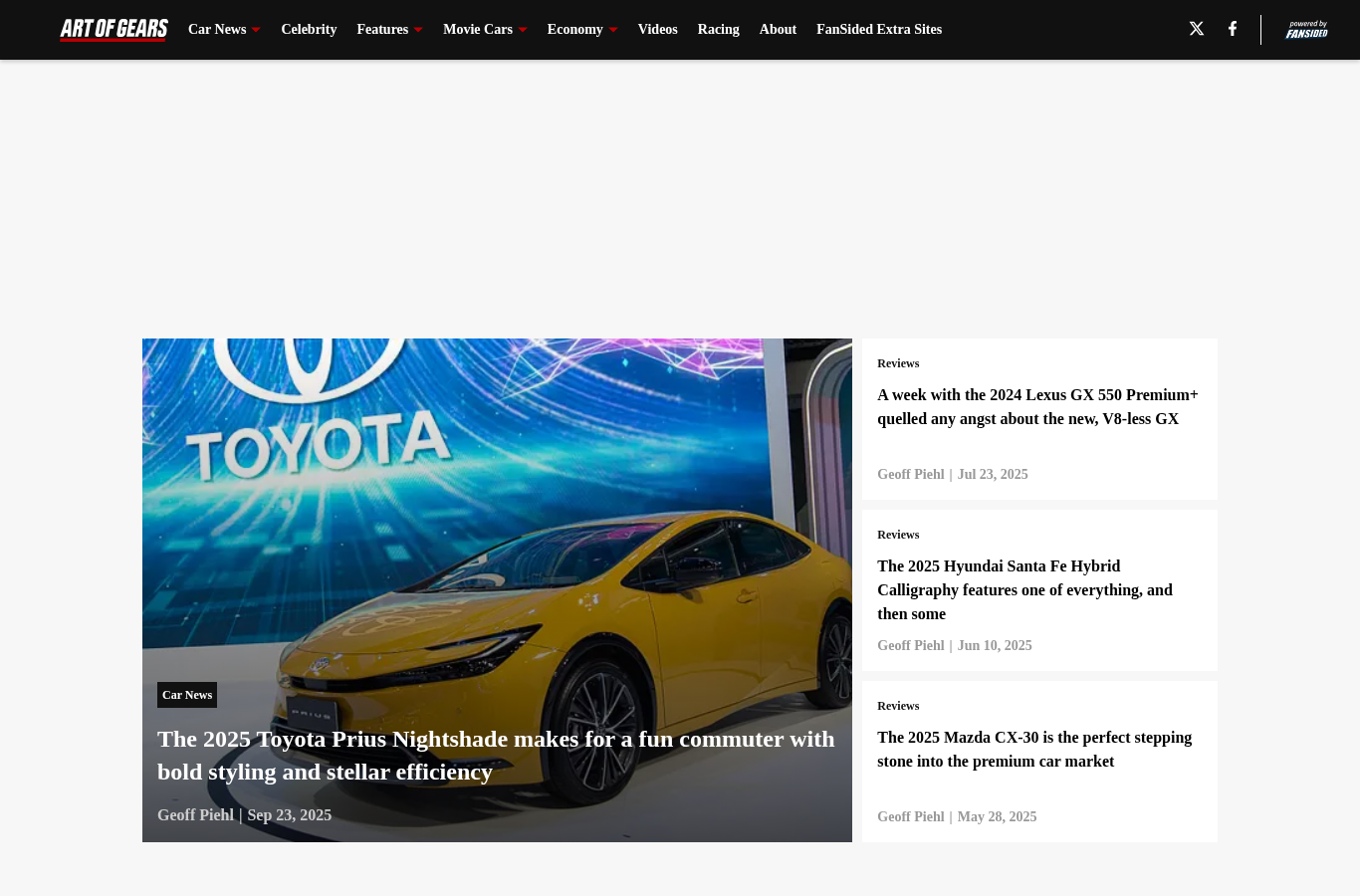Viewport: 1360px width, 896px height.
Task: Open the Facebook social icon
Action: point(1233,29)
